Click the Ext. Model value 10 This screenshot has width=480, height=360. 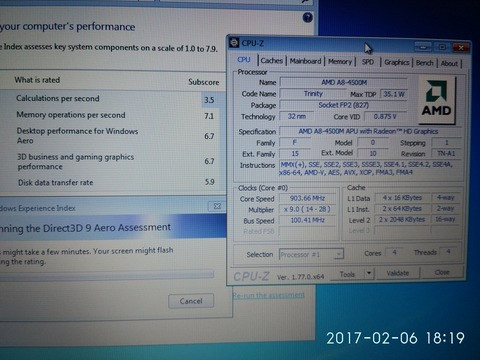point(373,153)
